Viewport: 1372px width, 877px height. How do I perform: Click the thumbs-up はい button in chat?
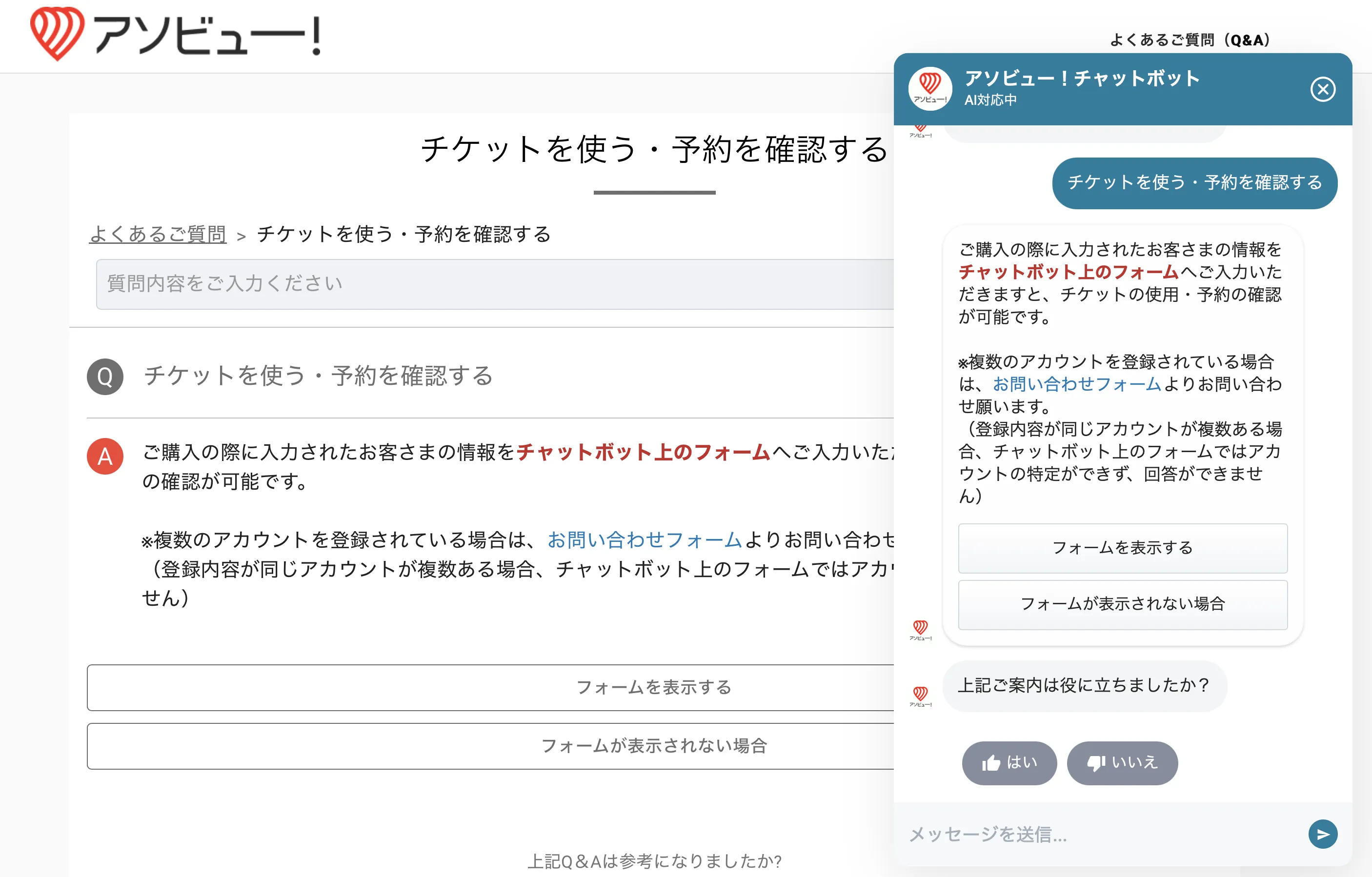tap(1009, 762)
